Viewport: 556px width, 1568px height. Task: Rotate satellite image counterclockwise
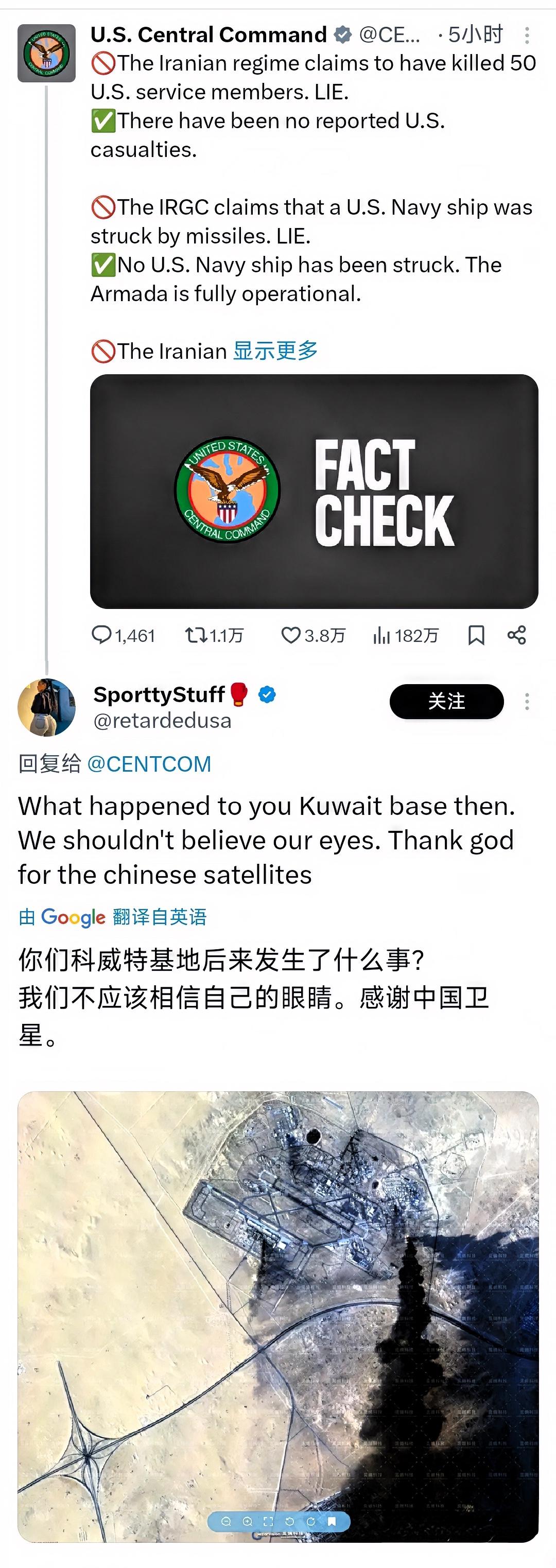(289, 1521)
